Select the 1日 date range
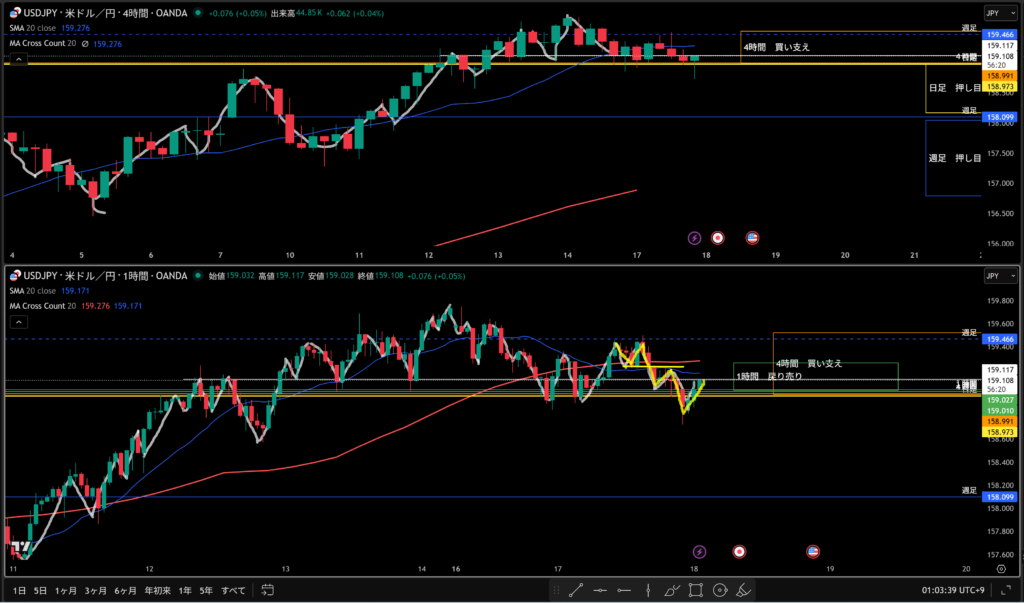 pyautogui.click(x=20, y=591)
